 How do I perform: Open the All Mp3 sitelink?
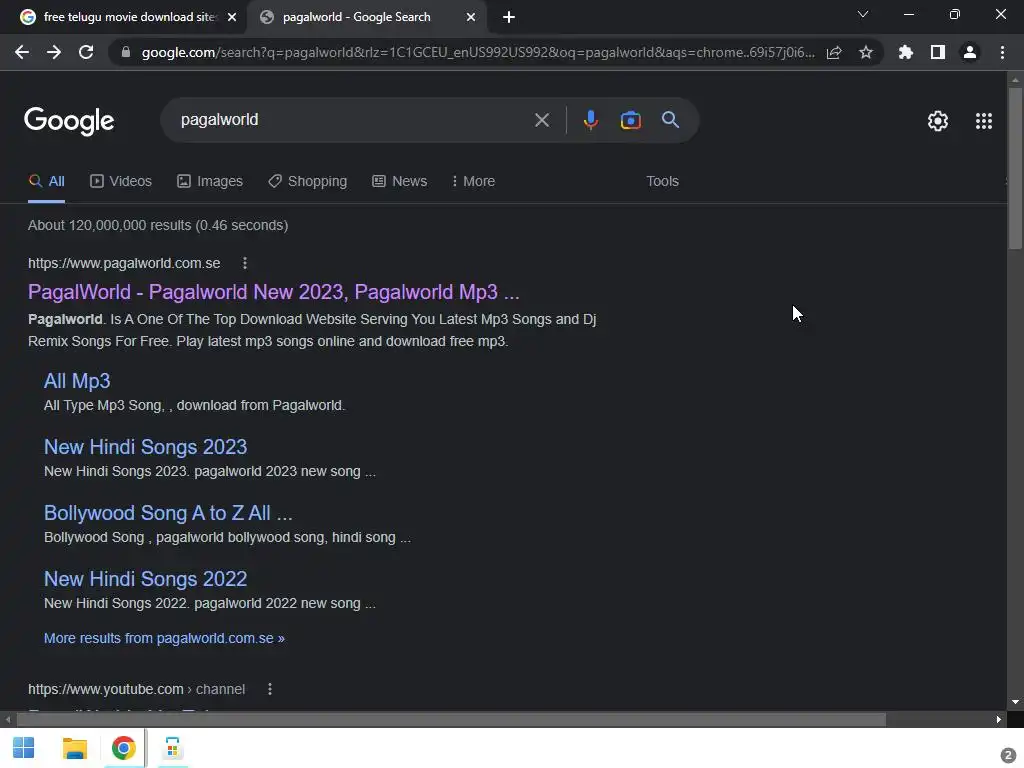tap(77, 381)
